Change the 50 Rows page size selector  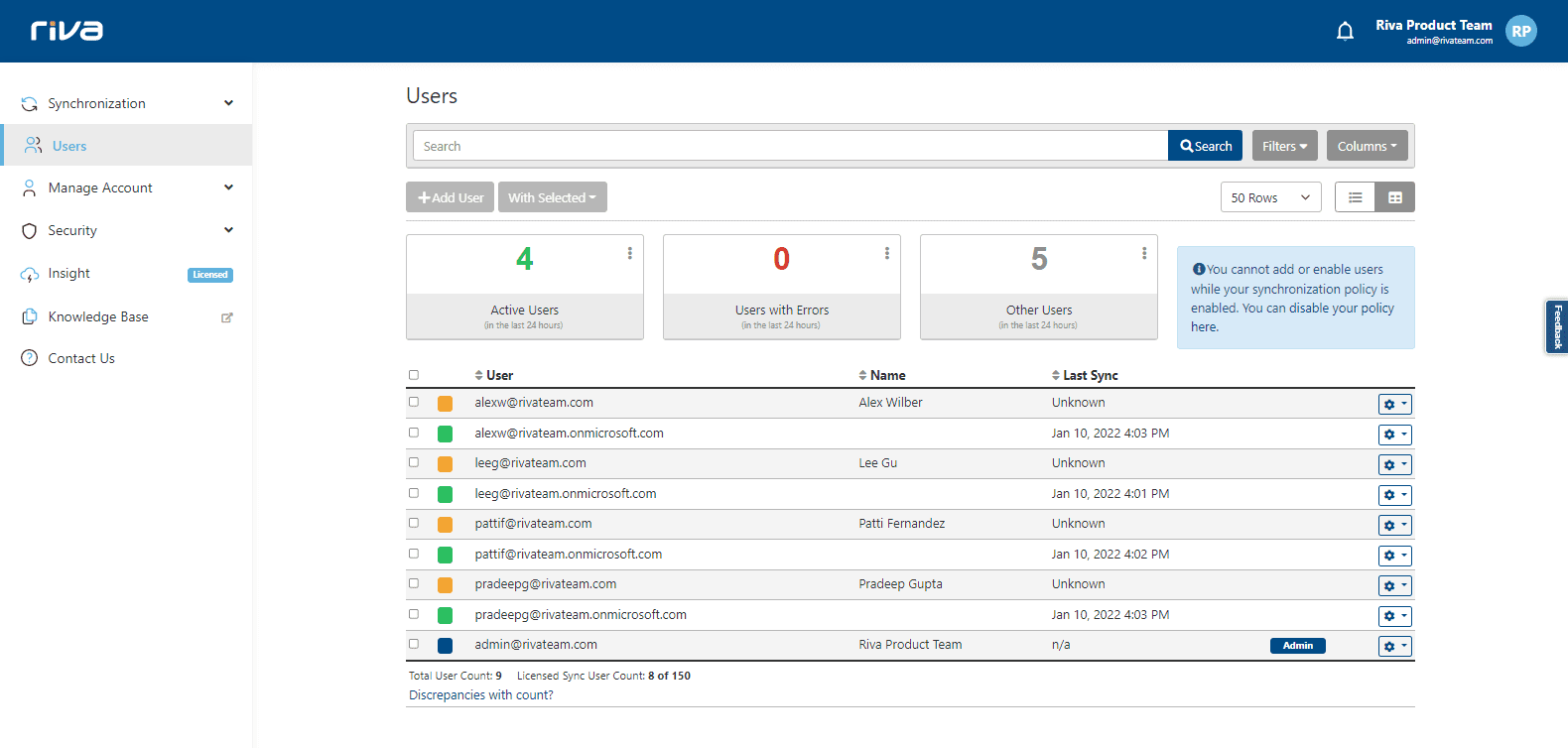pos(1270,197)
